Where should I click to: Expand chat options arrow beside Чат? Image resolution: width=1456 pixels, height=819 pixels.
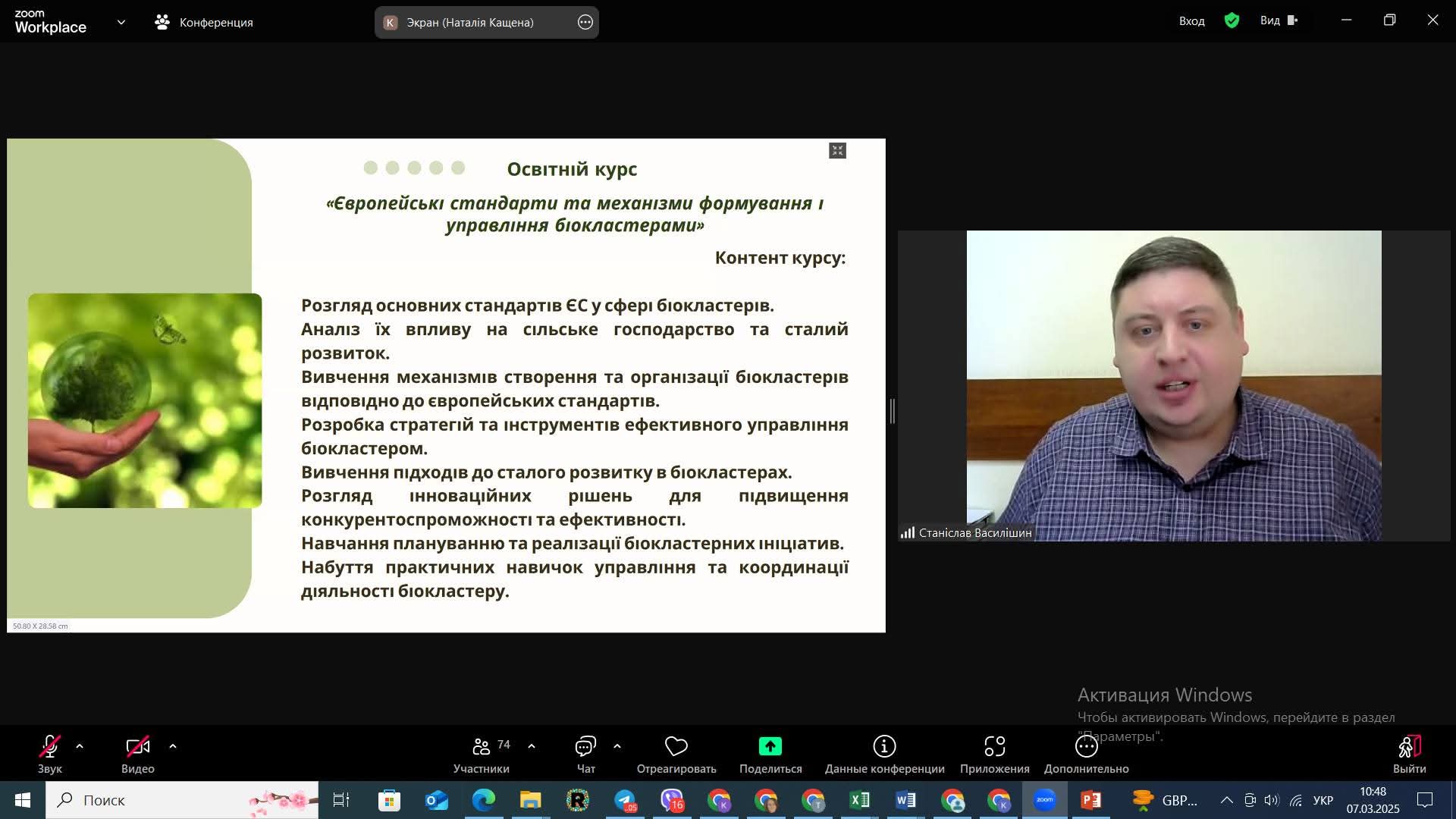click(617, 747)
